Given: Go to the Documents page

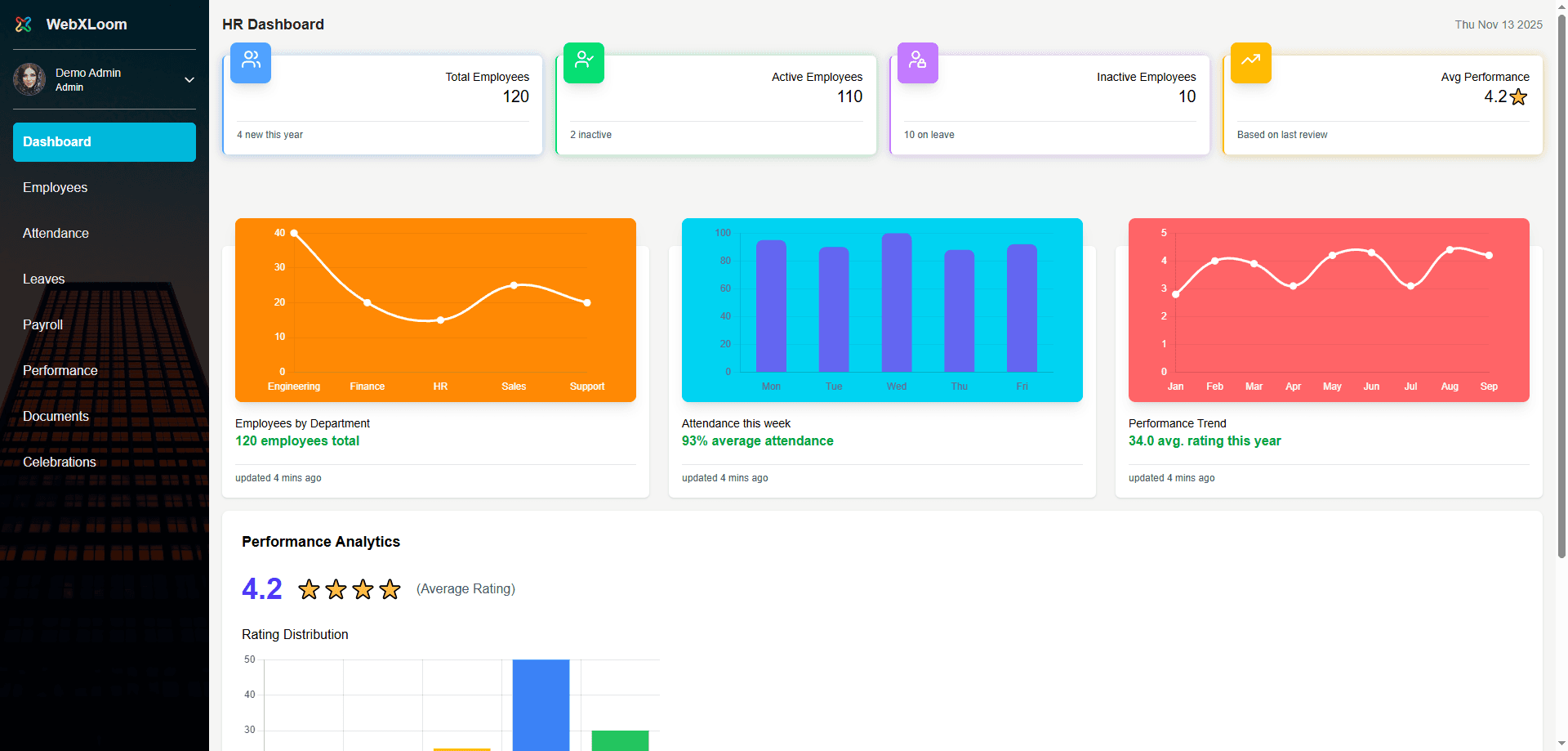Looking at the screenshot, I should (x=56, y=417).
